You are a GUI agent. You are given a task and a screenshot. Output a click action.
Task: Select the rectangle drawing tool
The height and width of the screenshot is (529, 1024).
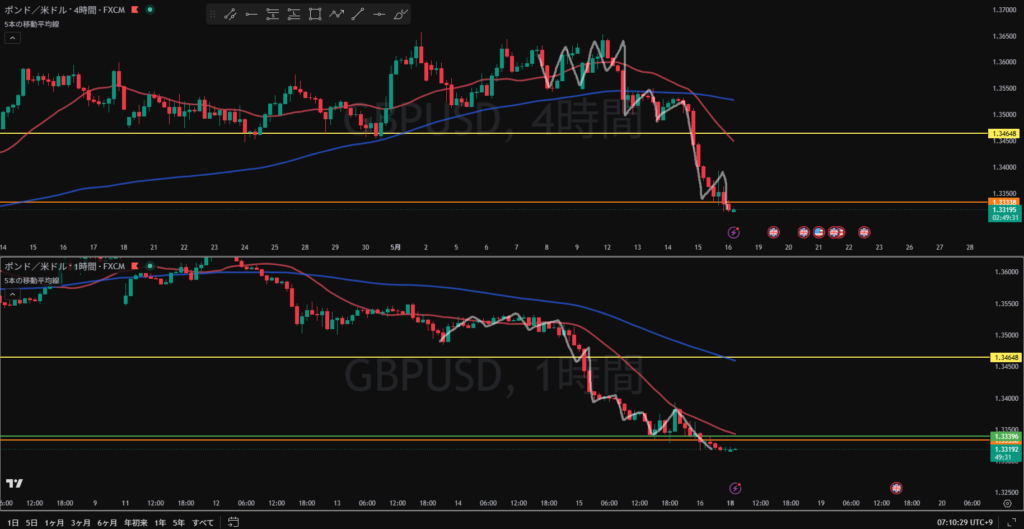point(315,14)
